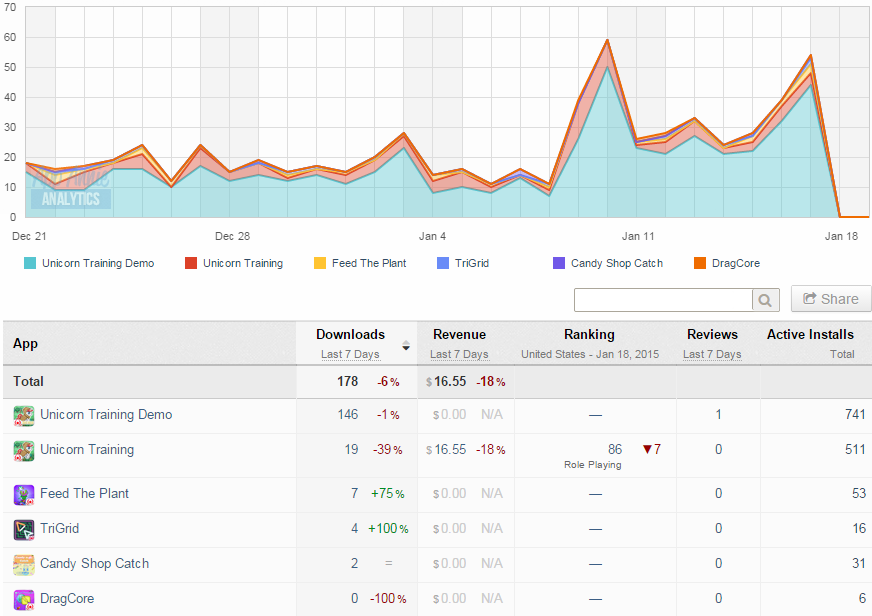Viewport: 872px width, 616px height.
Task: Open the Unicorn Training Demo app link
Action: click(106, 415)
